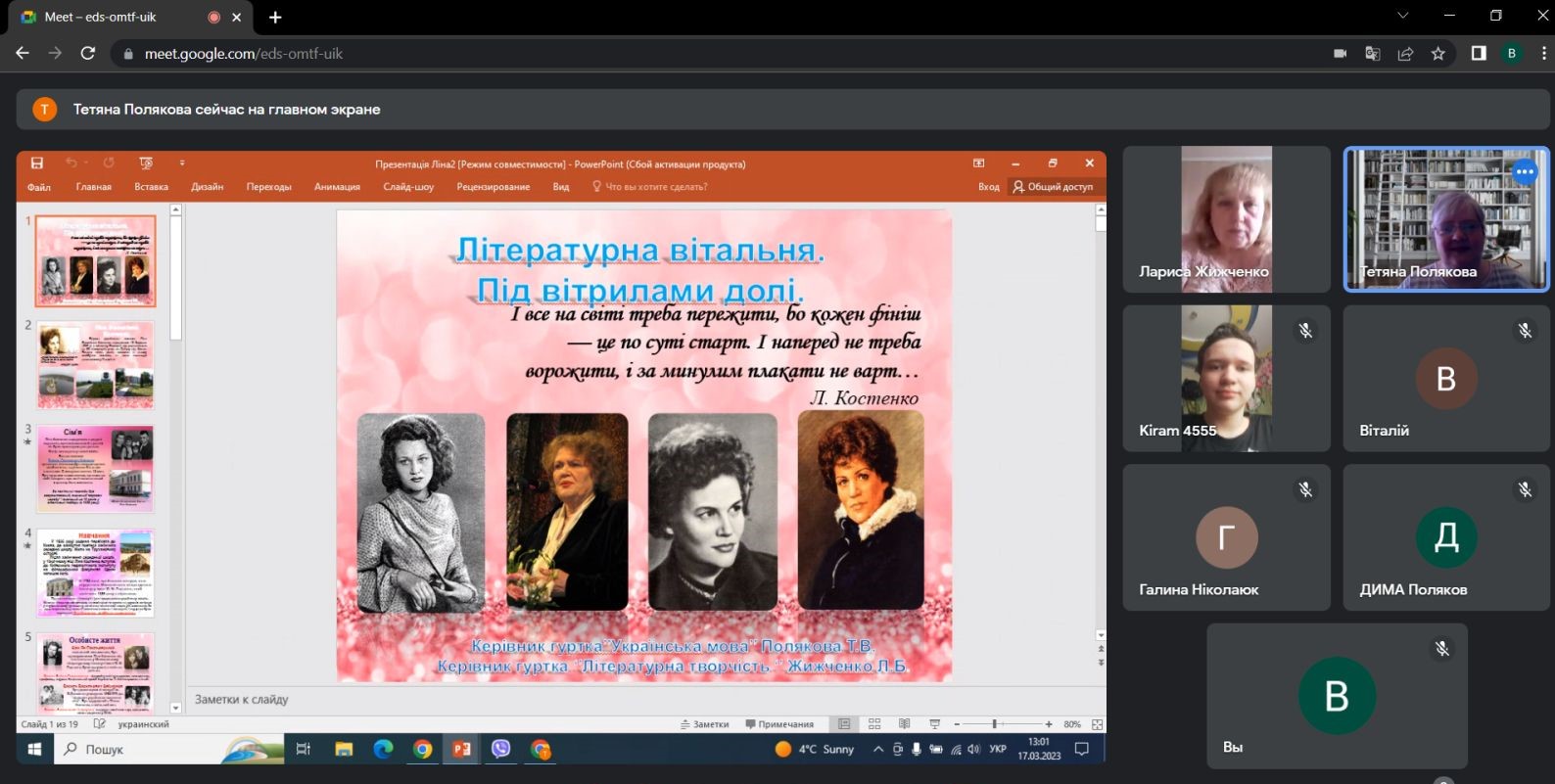Click the Save icon in PowerPoint

37,163
